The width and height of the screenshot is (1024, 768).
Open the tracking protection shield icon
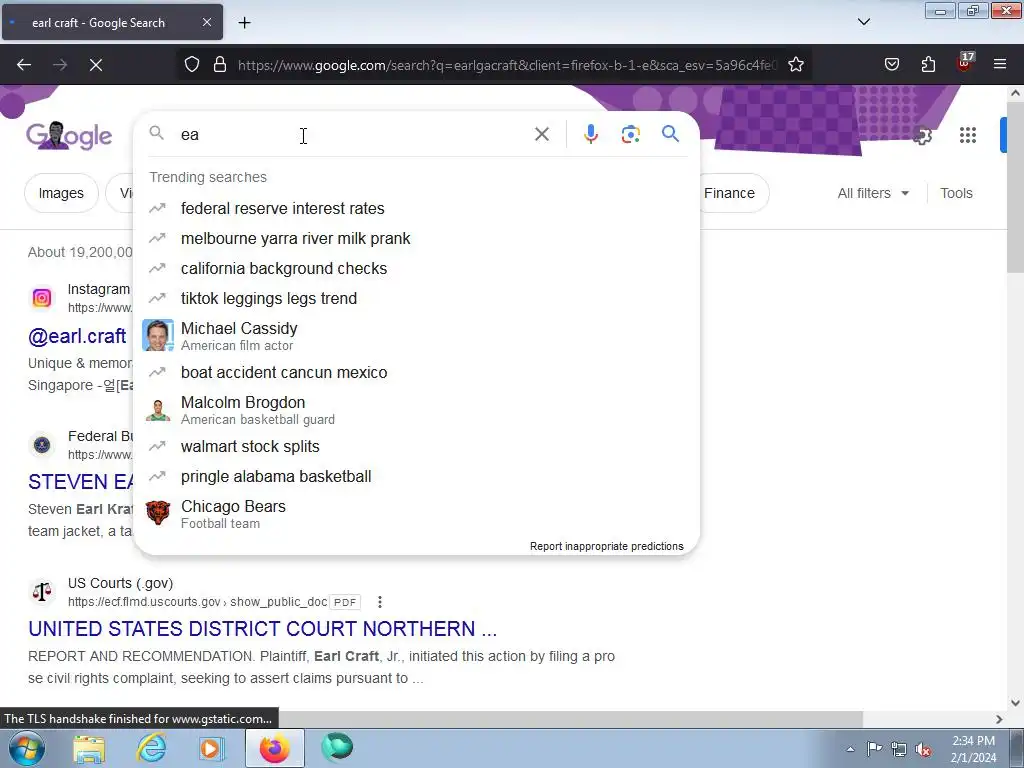point(191,65)
